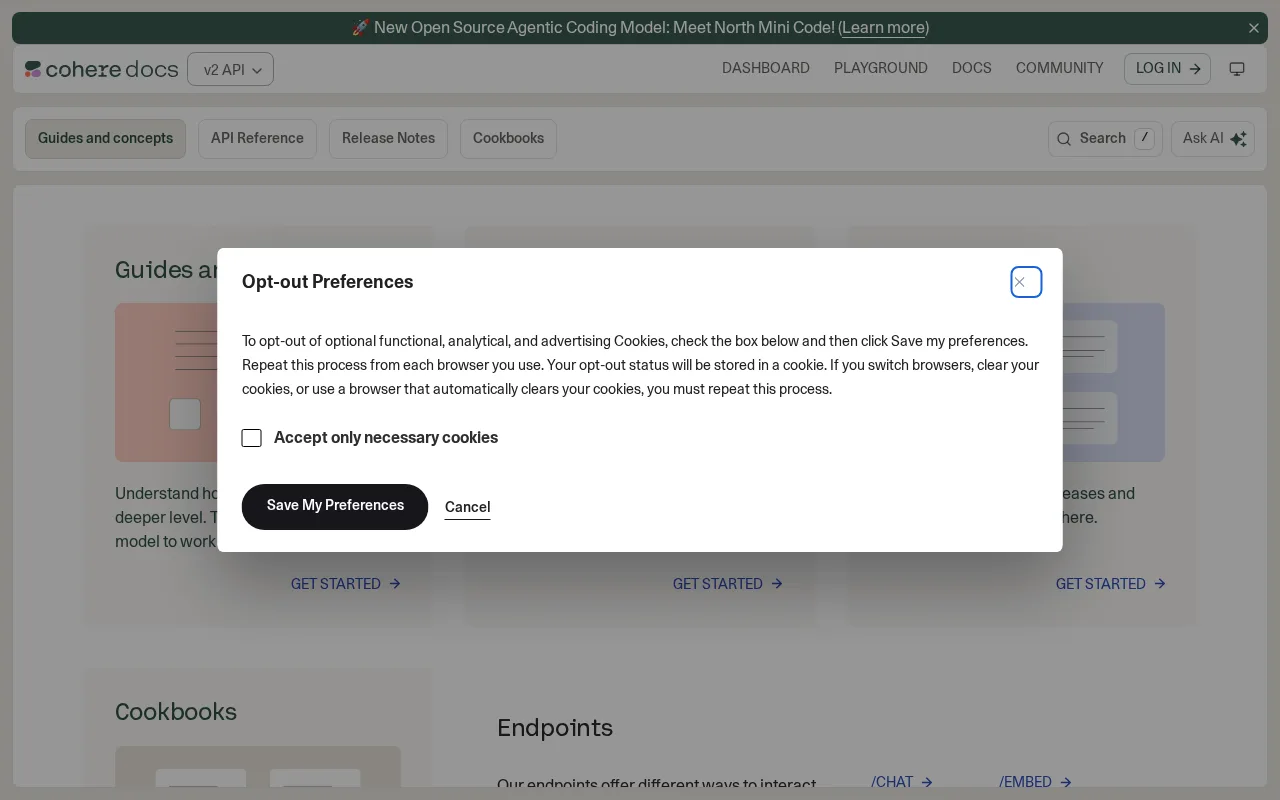The height and width of the screenshot is (800, 1280).
Task: Open the PLAYGROUND navigation link
Action: coord(881,68)
